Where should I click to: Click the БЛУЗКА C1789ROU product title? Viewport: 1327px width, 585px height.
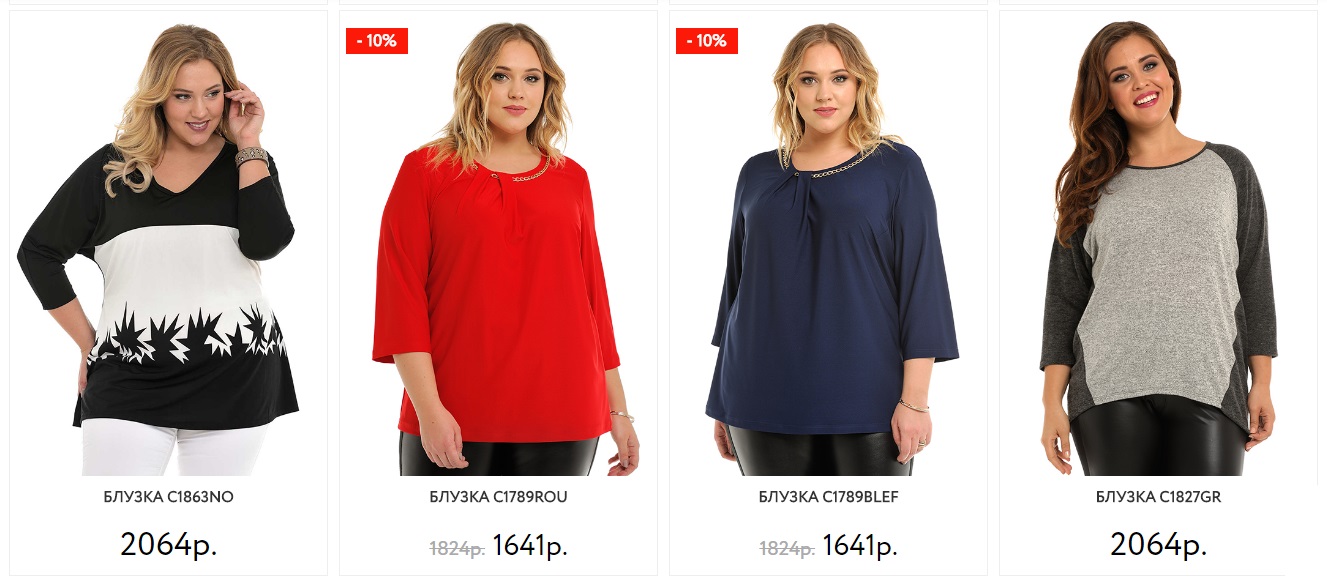pyautogui.click(x=498, y=497)
